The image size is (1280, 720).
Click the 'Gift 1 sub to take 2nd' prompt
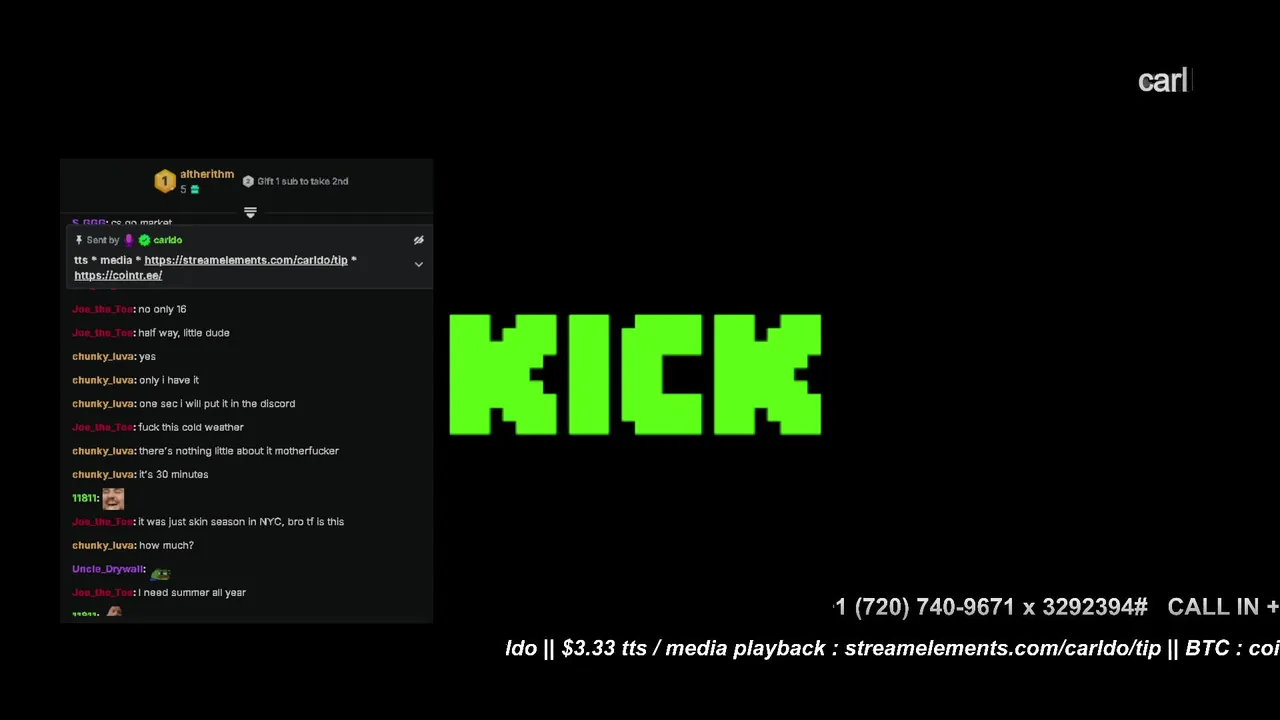pos(303,181)
